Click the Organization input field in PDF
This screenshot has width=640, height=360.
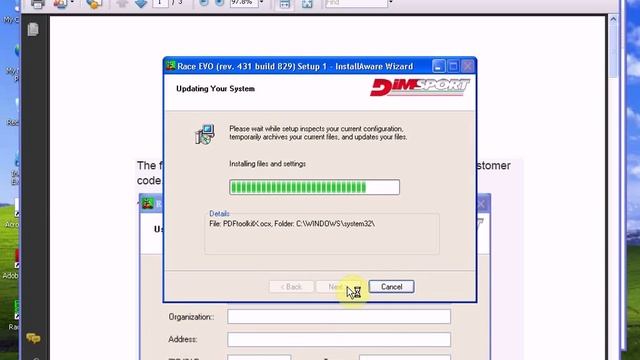click(339, 316)
